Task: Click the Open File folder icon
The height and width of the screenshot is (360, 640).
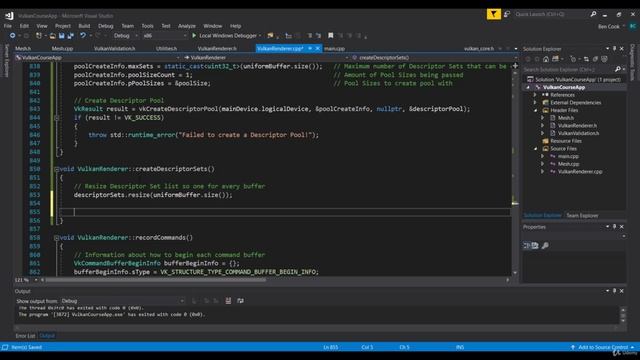Action: pyautogui.click(x=53, y=36)
